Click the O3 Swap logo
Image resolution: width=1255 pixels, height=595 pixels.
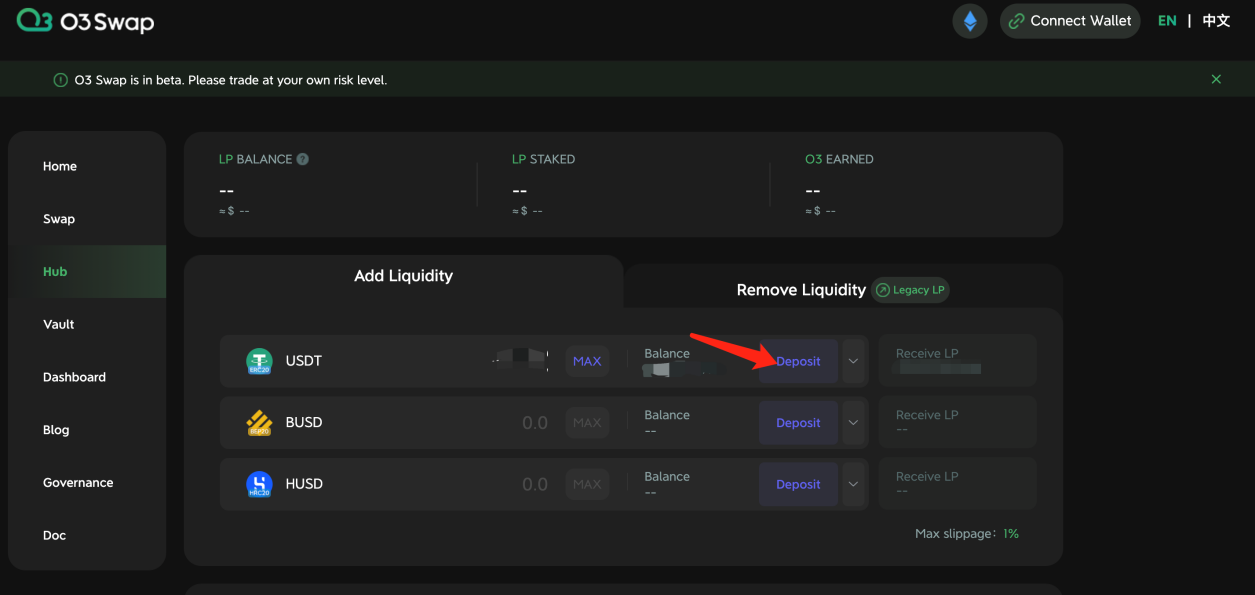tap(85, 21)
